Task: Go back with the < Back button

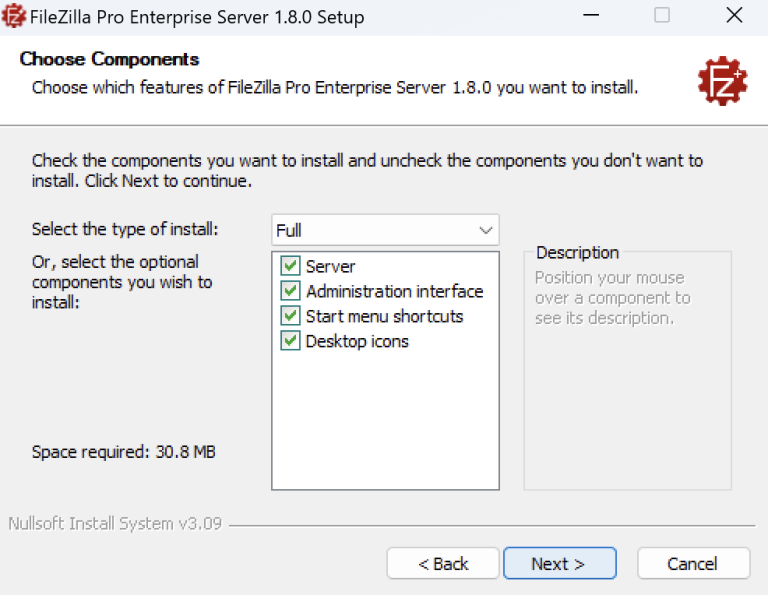Action: 443,564
